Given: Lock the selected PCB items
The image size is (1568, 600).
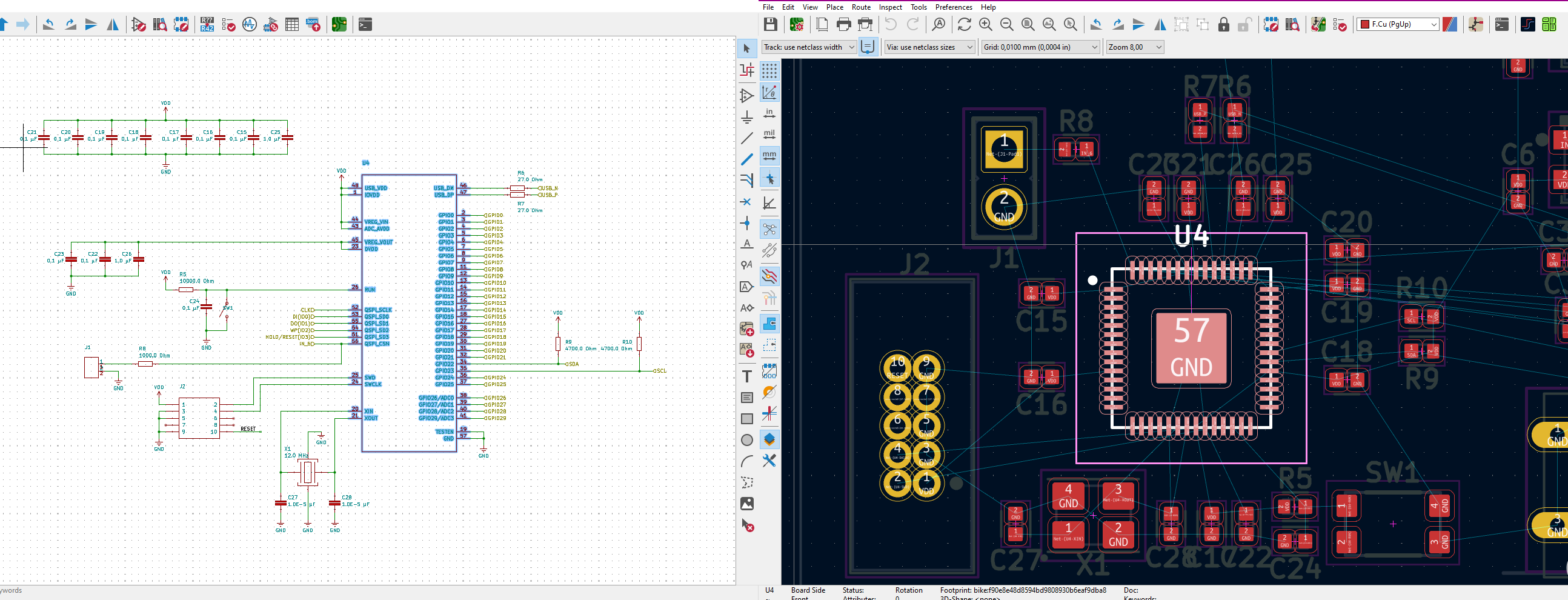Looking at the screenshot, I should click(x=1223, y=24).
